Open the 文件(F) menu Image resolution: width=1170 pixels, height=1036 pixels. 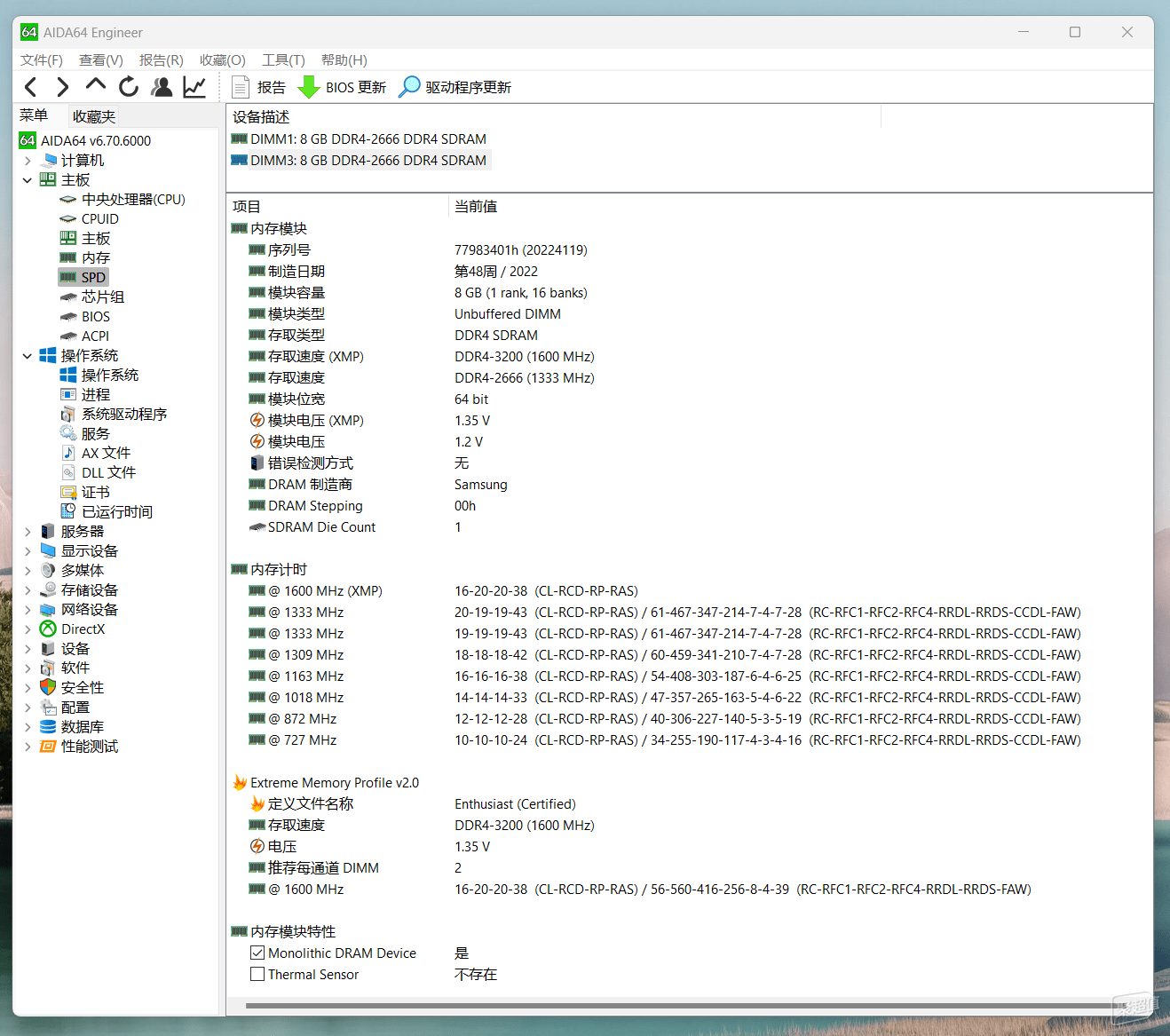pyautogui.click(x=42, y=59)
